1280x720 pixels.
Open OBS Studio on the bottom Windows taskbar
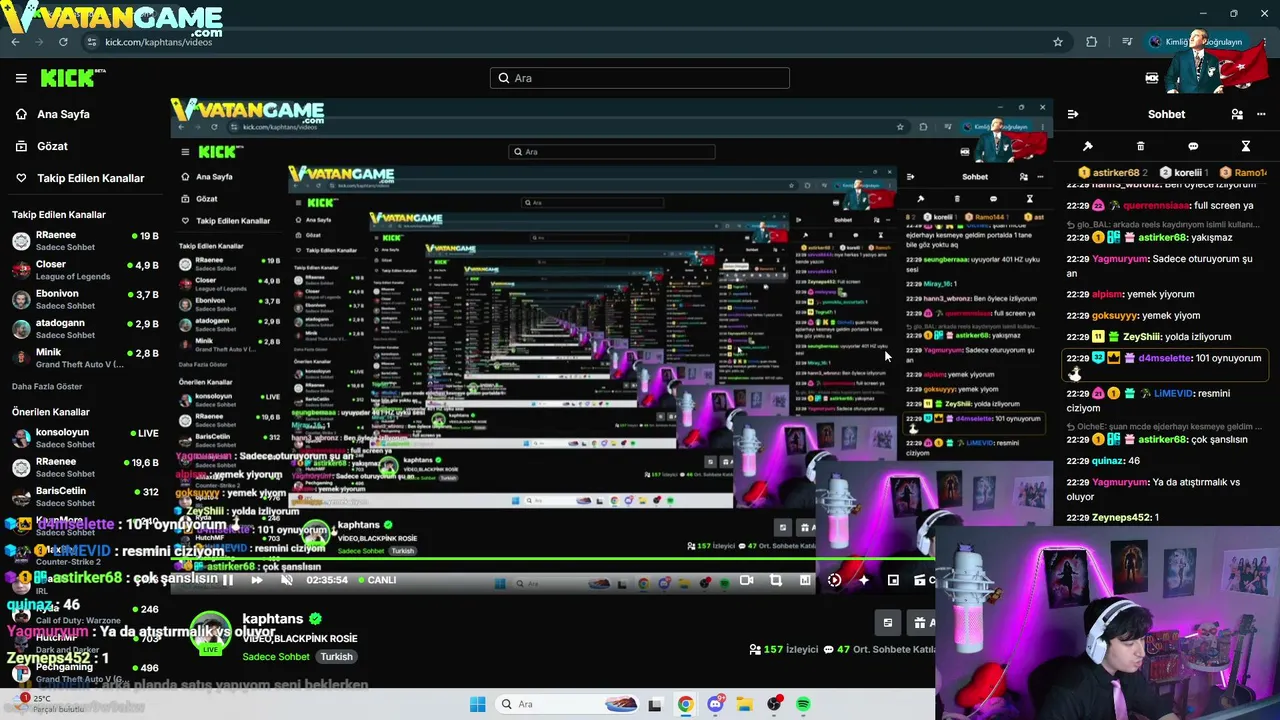[x=774, y=704]
